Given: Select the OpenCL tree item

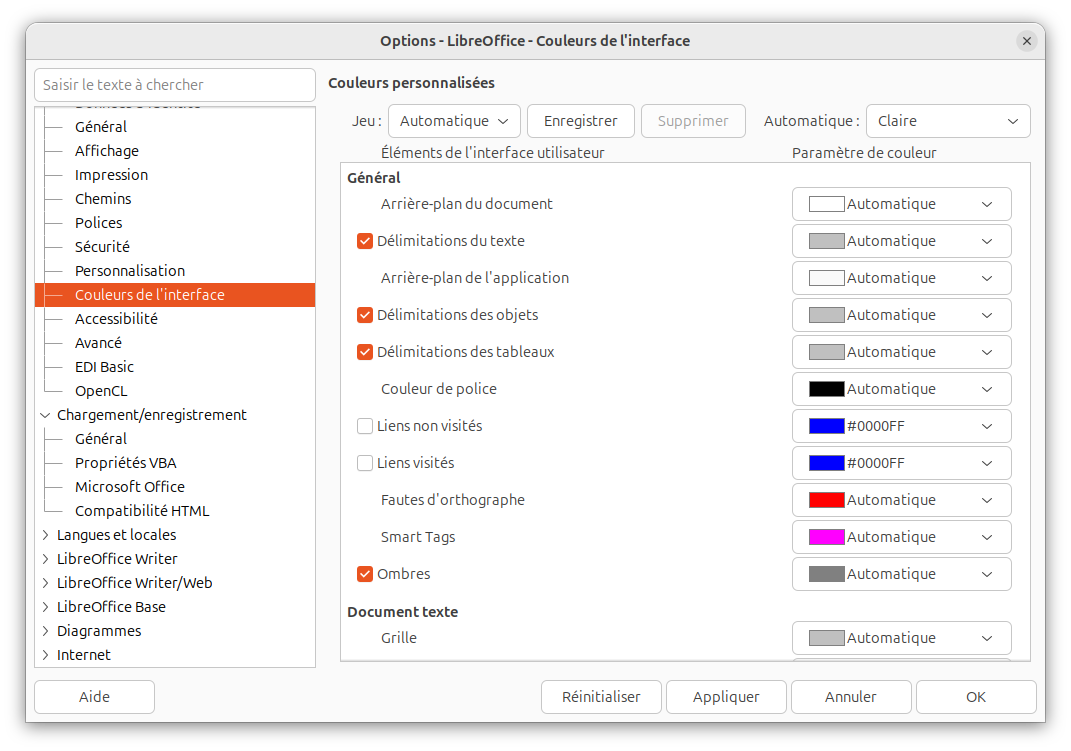Looking at the screenshot, I should point(101,391).
